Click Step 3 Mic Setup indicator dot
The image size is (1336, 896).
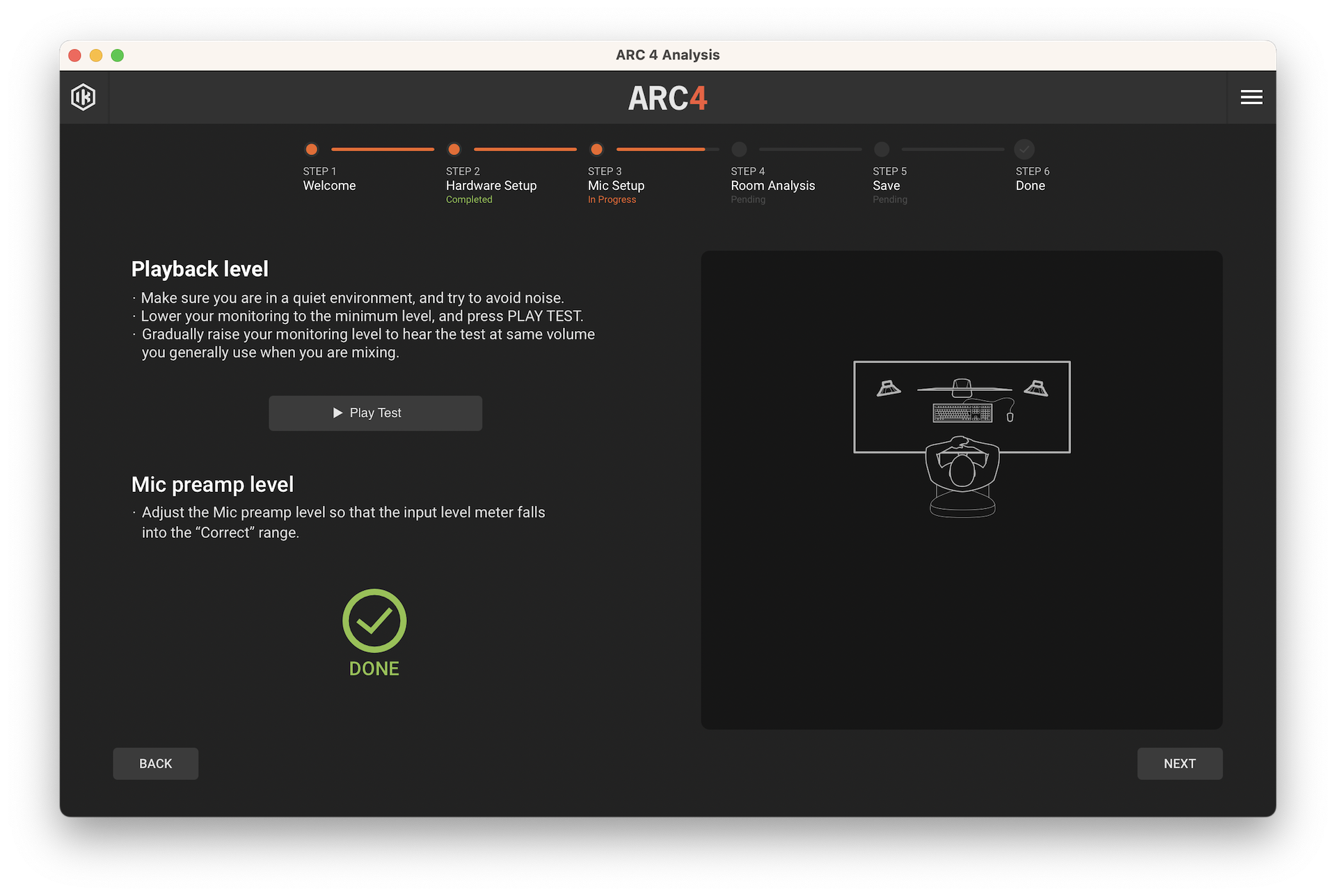tap(596, 150)
